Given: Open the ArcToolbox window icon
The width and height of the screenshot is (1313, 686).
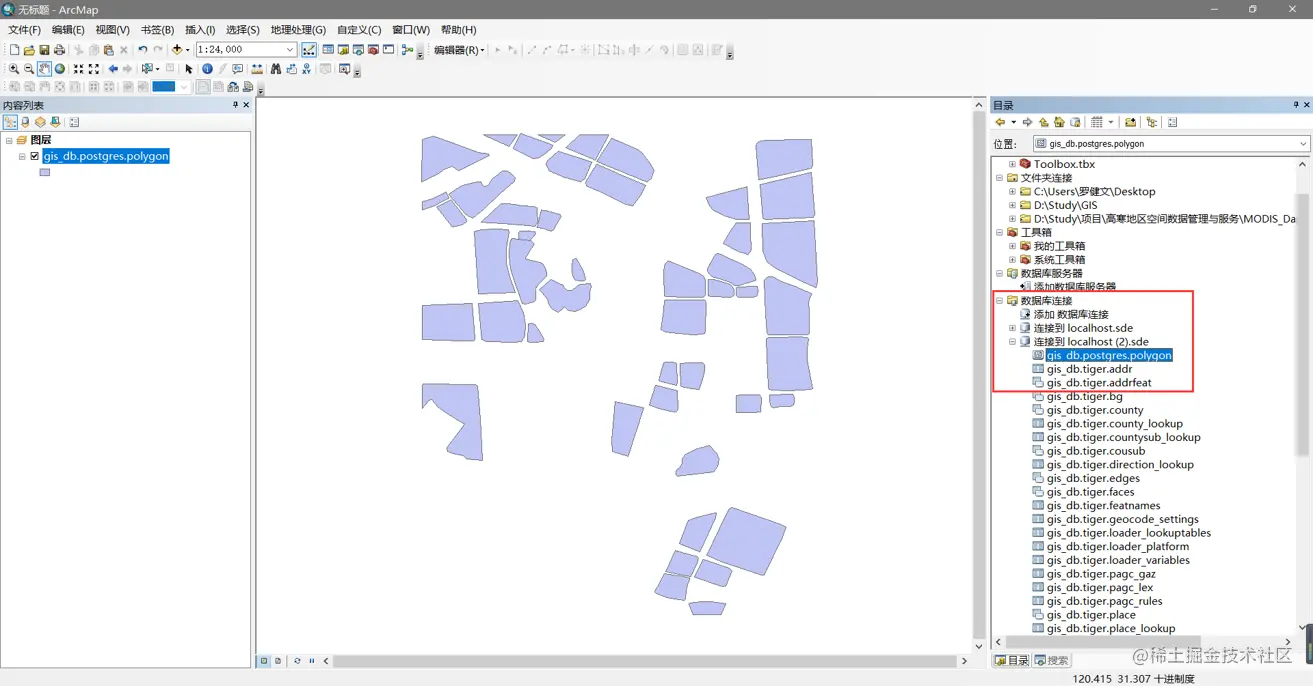Looking at the screenshot, I should pyautogui.click(x=373, y=50).
